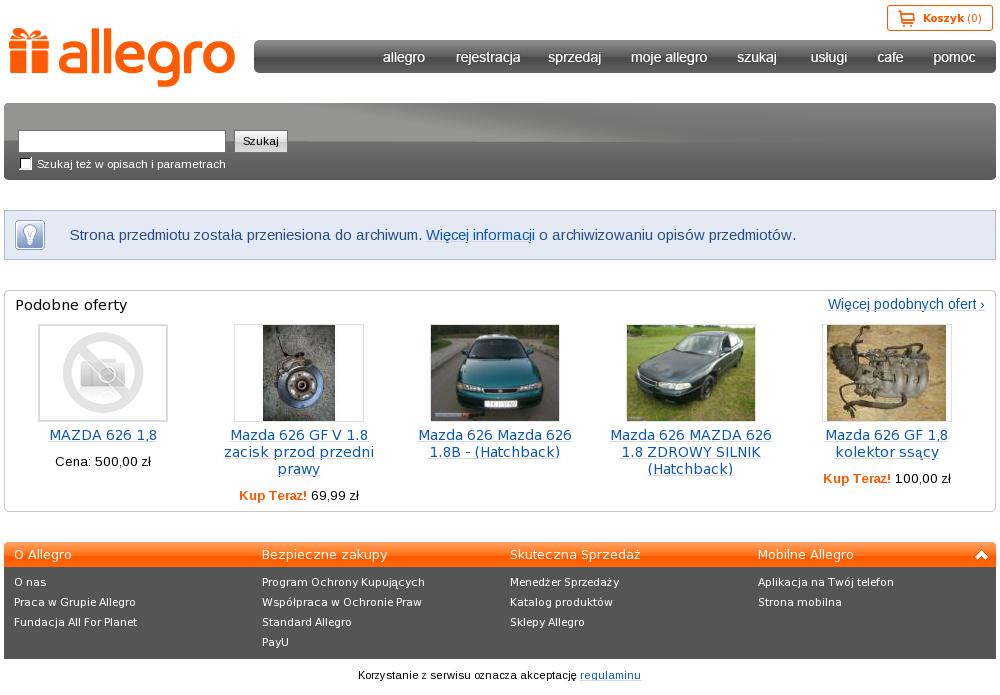Open Współpraca w Ochronie Praw link

[x=342, y=602]
